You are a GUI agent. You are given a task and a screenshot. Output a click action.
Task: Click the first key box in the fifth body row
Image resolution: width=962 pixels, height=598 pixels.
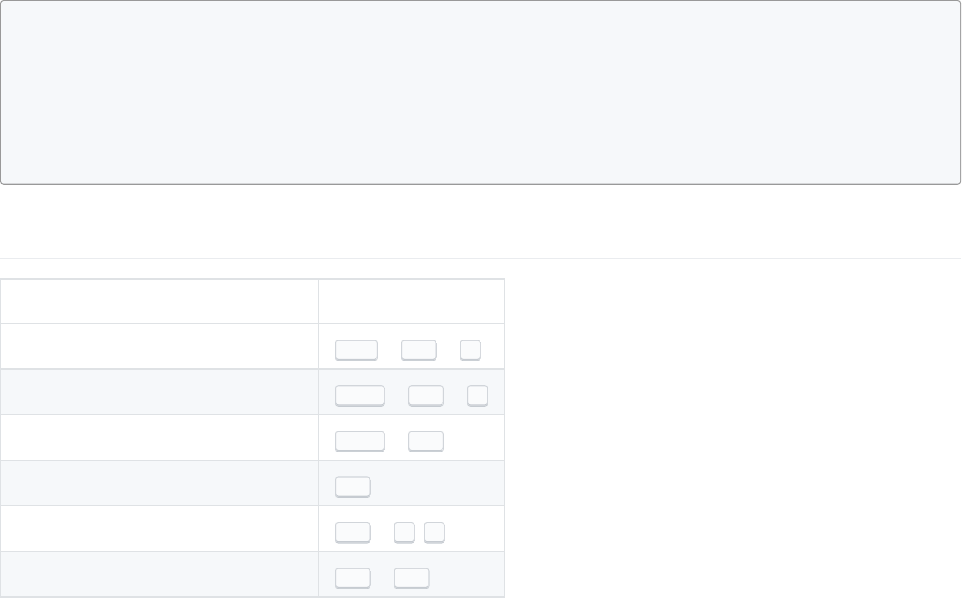click(x=353, y=532)
